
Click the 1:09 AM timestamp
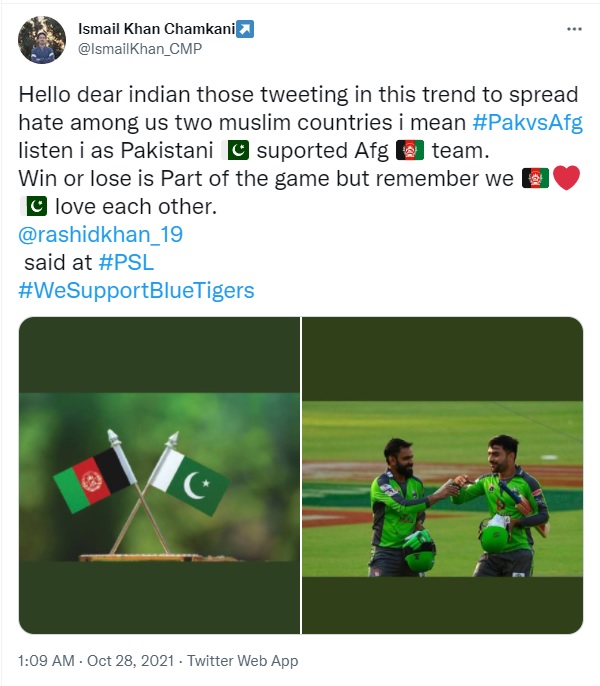[46, 661]
